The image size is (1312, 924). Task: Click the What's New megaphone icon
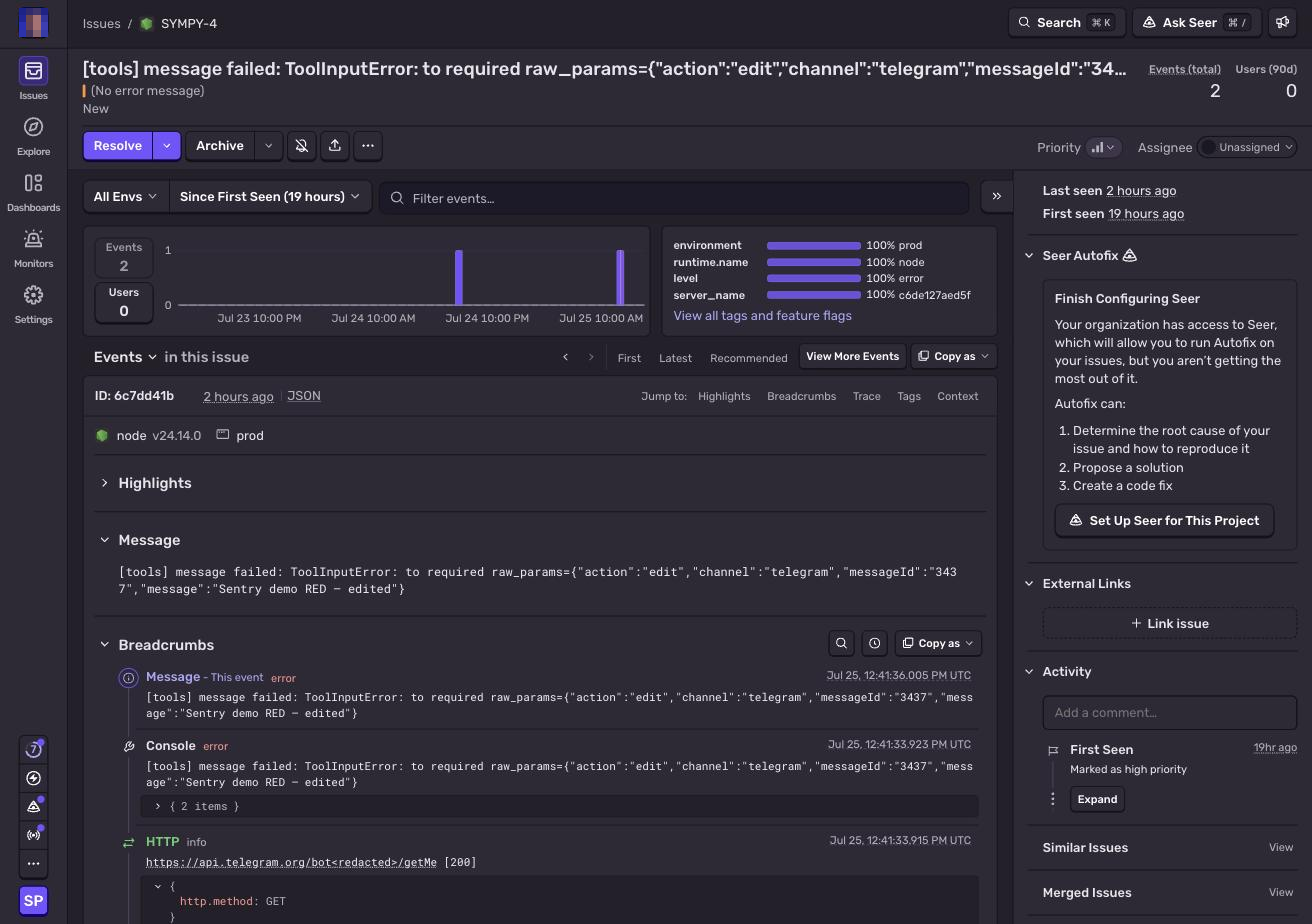pyautogui.click(x=1282, y=22)
